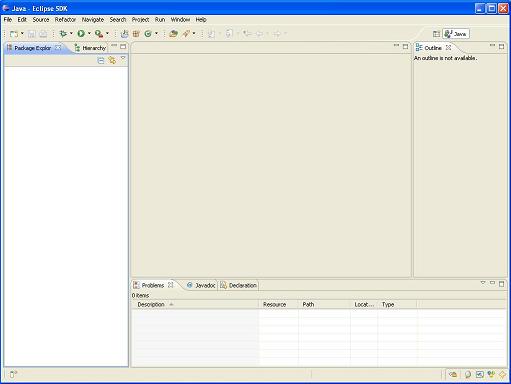Maximize the Problems panel
The height and width of the screenshot is (384, 511).
(x=502, y=284)
